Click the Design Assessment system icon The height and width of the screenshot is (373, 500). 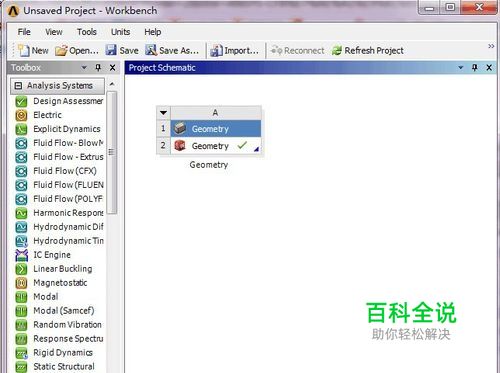[x=21, y=101]
